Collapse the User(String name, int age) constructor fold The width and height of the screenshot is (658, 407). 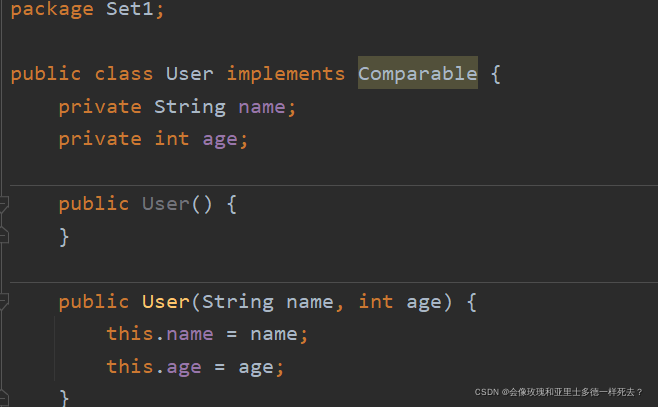[x=4, y=301]
